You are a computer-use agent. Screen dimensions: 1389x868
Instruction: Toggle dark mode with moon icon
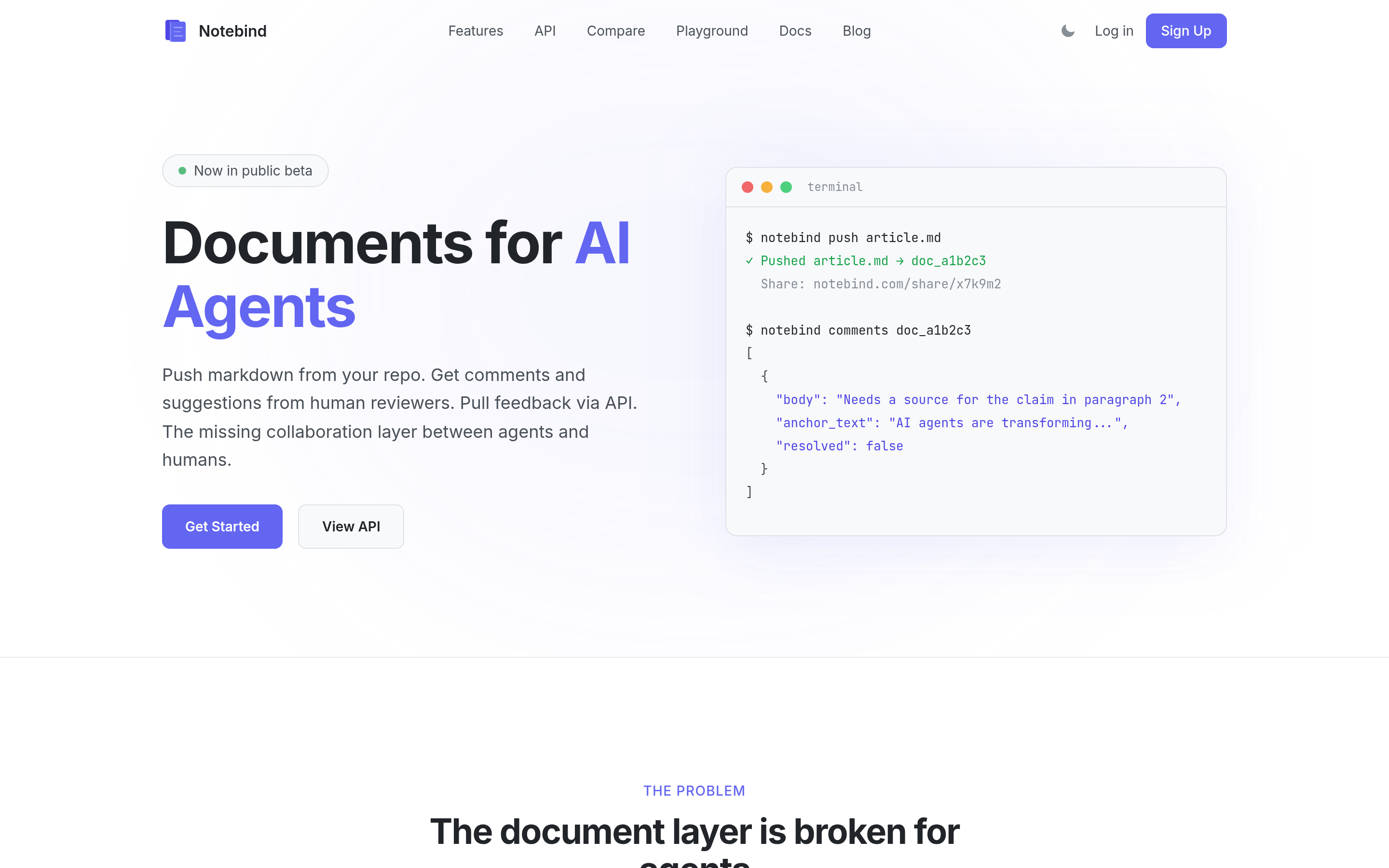[1068, 31]
